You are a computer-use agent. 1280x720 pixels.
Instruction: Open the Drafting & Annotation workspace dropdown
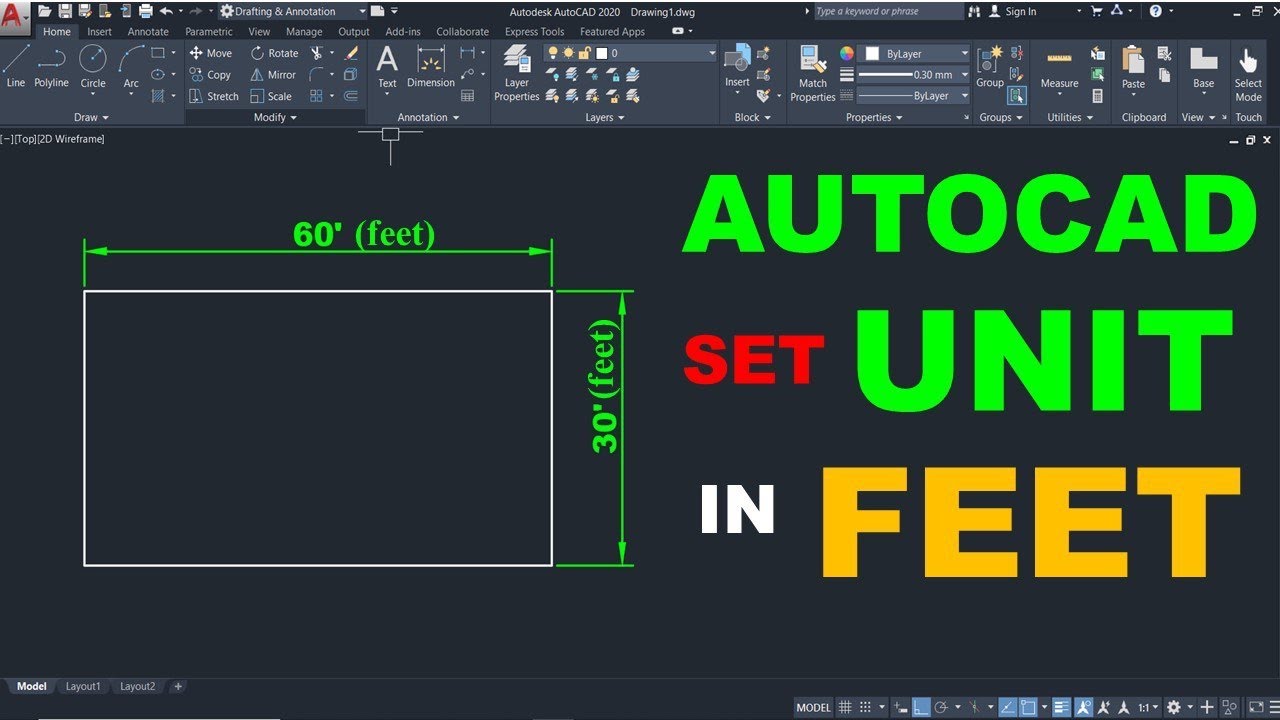point(293,11)
